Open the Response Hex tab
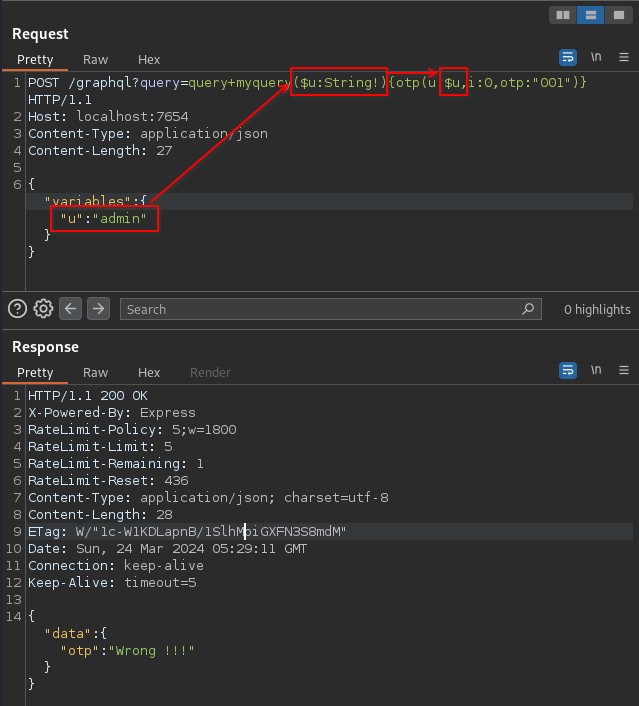Viewport: 639px width, 706px height. coord(149,372)
